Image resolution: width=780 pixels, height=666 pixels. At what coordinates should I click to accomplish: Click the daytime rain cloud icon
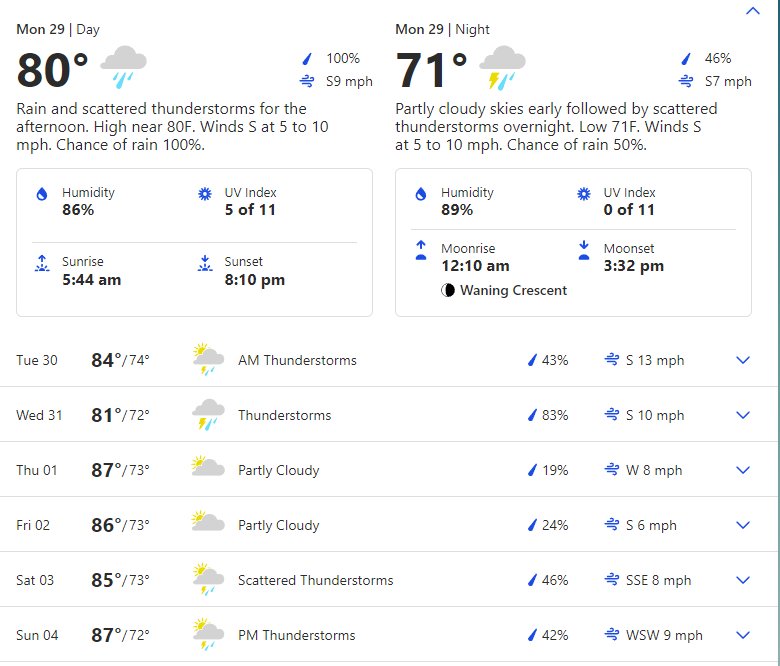(123, 67)
